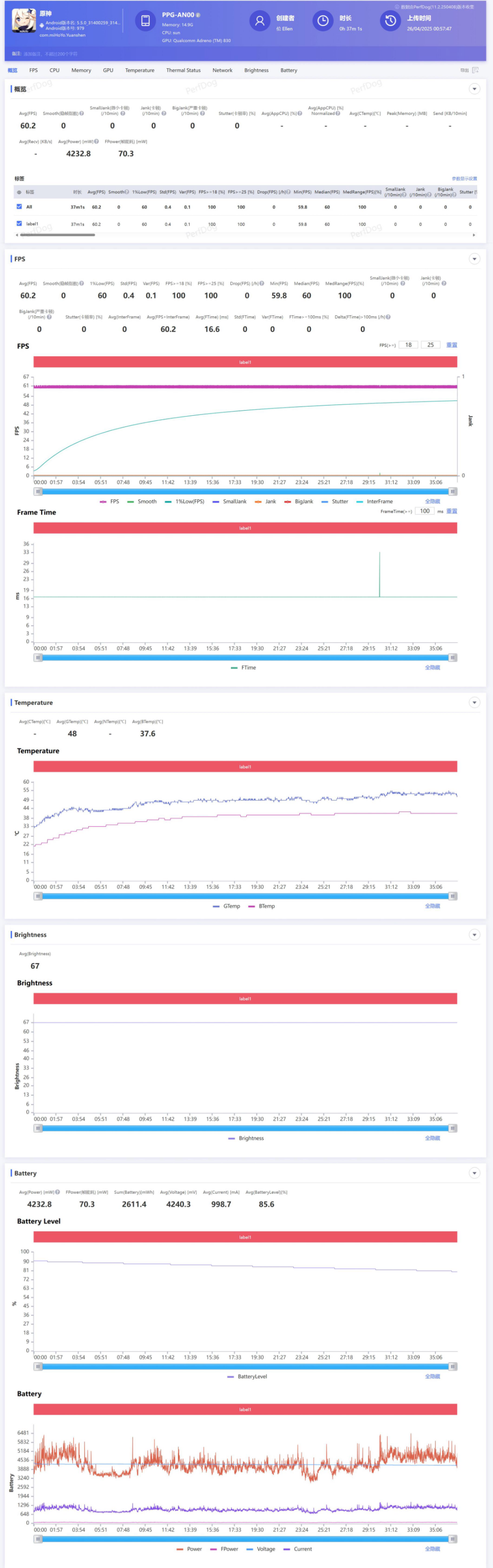The height and width of the screenshot is (1568, 493).
Task: Open help icon for SmallJank in FPS section
Action: click(402, 284)
